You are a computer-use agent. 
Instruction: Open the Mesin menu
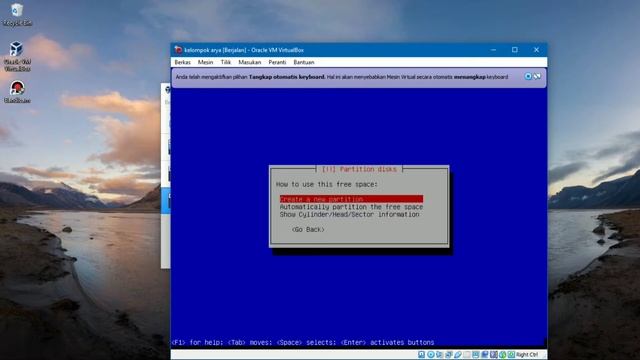click(x=205, y=62)
